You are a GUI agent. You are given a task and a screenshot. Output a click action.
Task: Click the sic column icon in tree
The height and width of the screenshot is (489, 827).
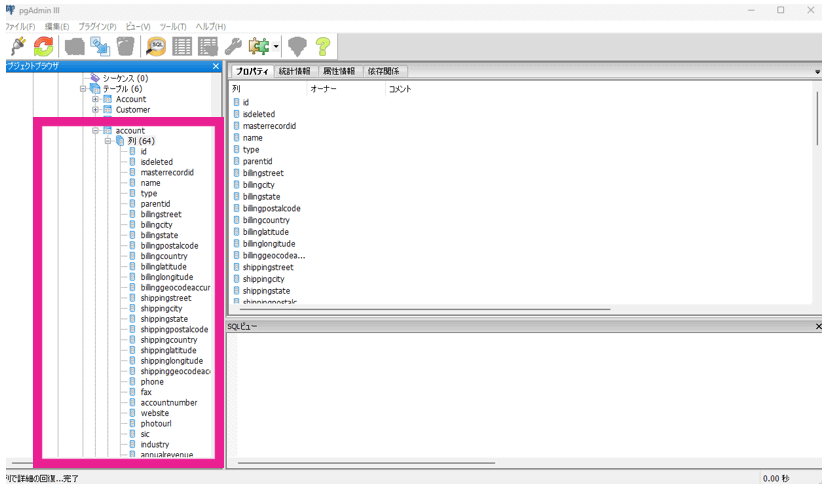[132, 434]
